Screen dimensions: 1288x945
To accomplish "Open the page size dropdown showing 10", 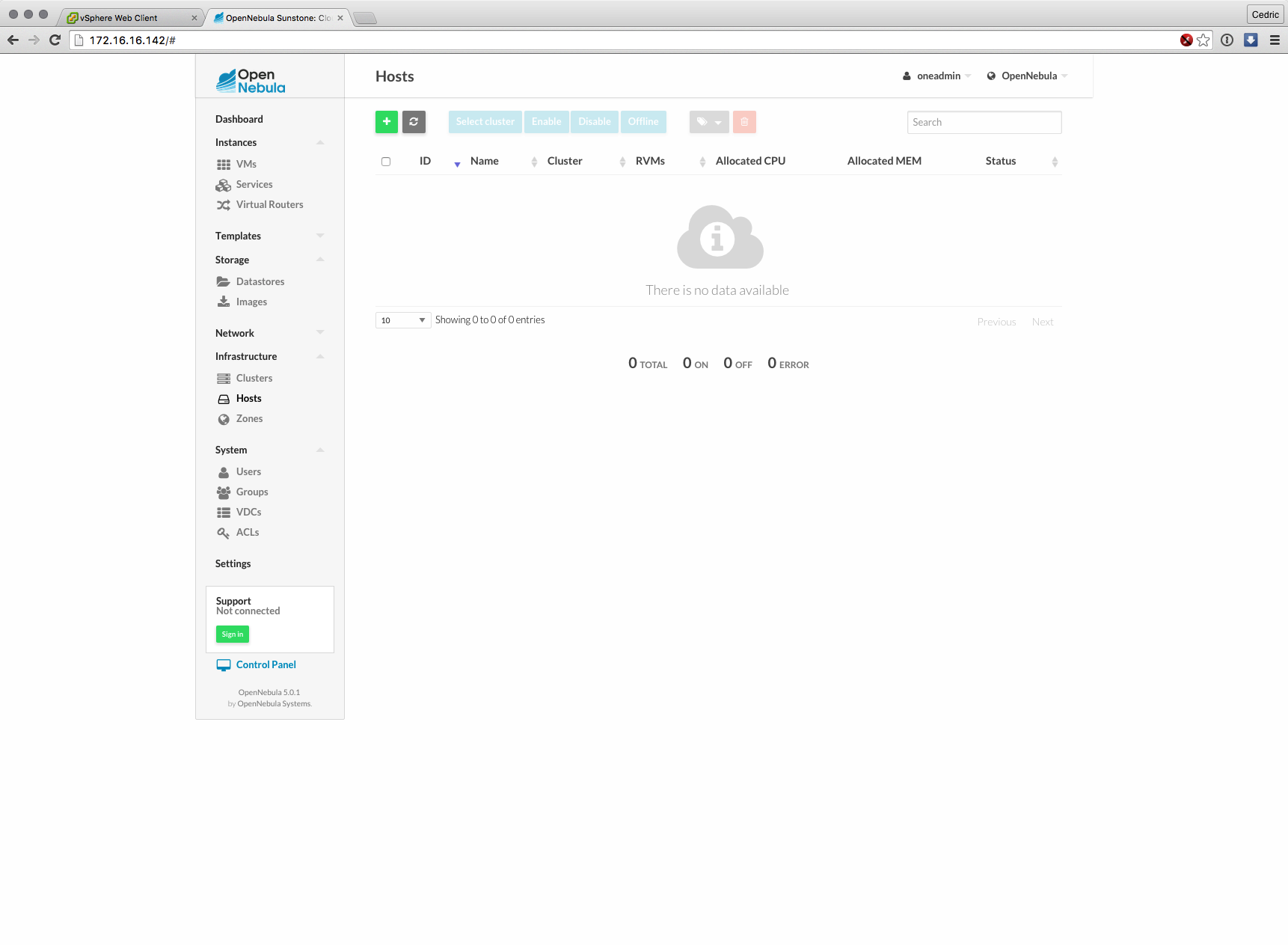I will 402,320.
